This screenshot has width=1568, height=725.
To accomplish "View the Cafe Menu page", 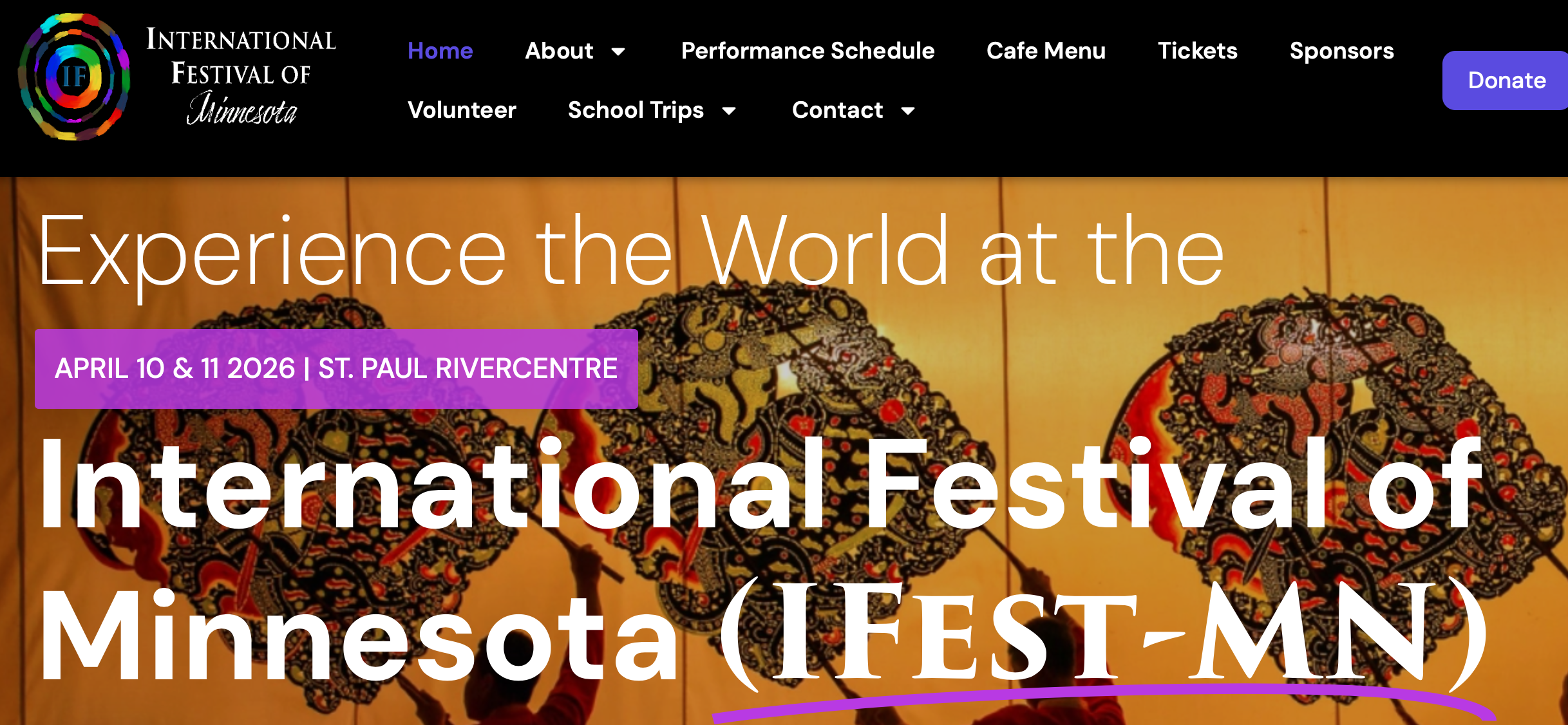I will click(1046, 51).
